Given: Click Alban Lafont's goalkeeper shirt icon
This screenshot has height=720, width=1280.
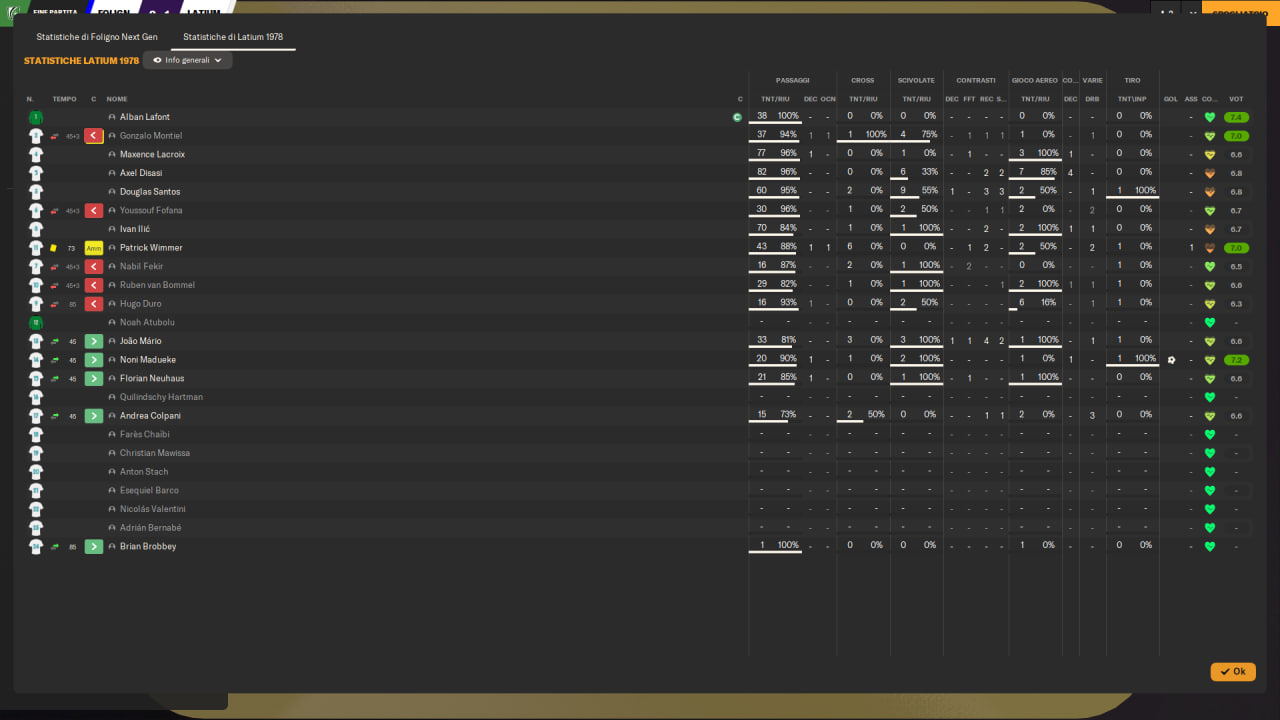Looking at the screenshot, I should tap(36, 117).
